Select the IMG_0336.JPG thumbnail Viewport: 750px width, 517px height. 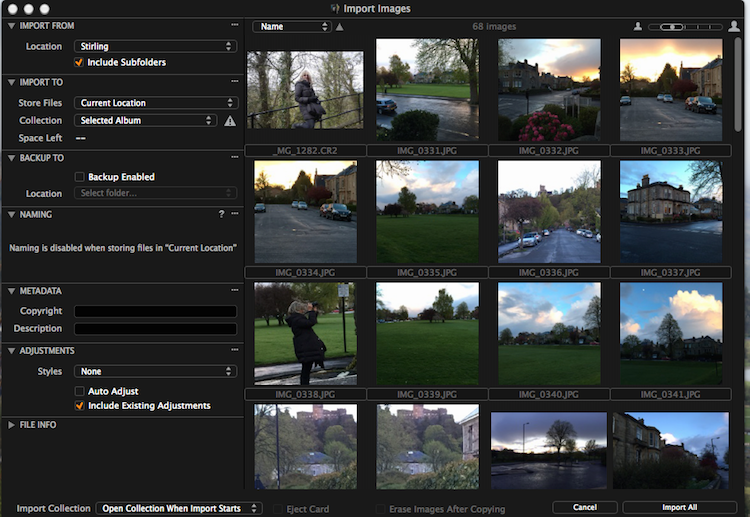pos(549,212)
